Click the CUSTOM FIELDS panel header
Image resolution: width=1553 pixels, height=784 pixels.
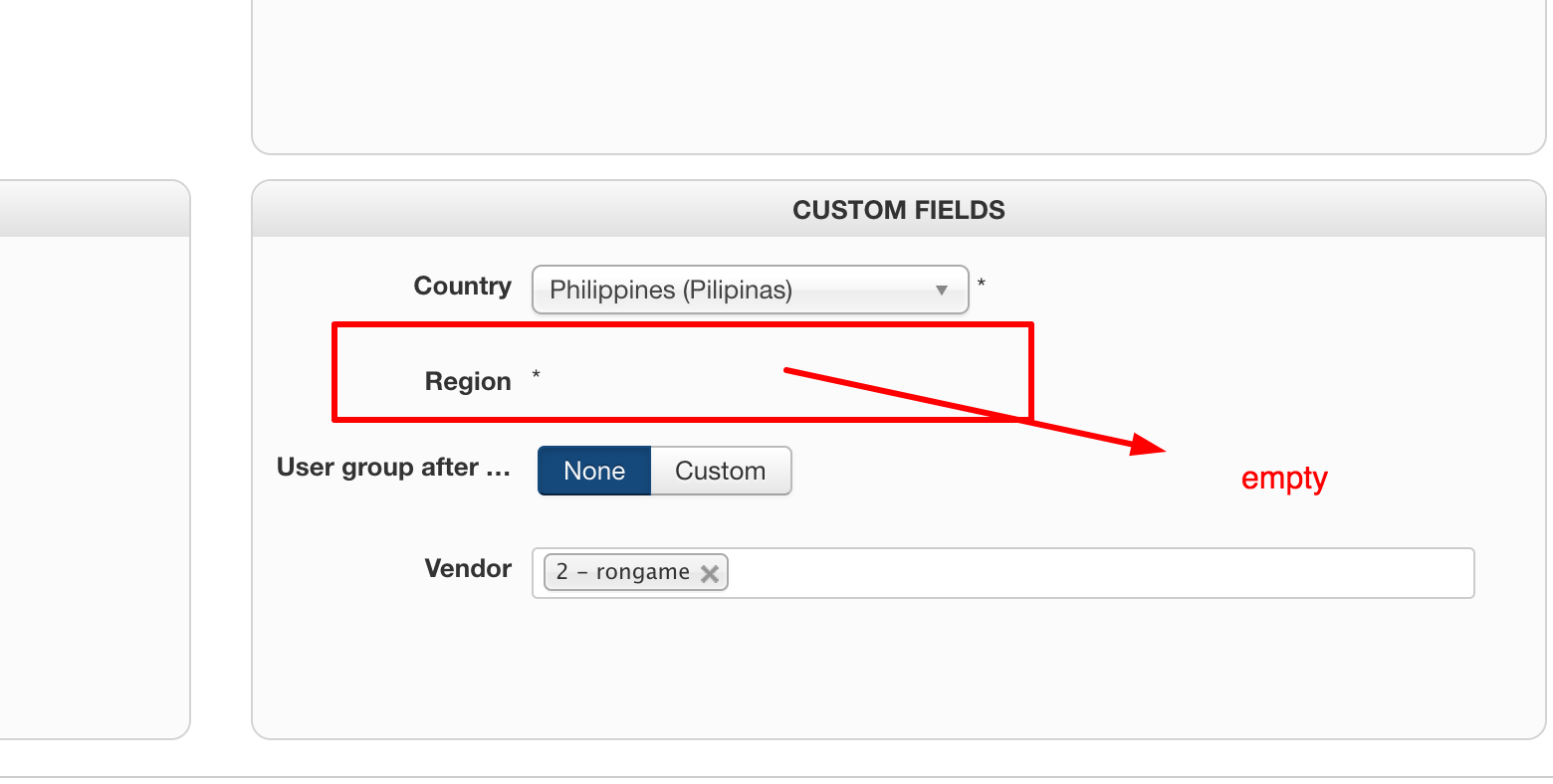(898, 210)
